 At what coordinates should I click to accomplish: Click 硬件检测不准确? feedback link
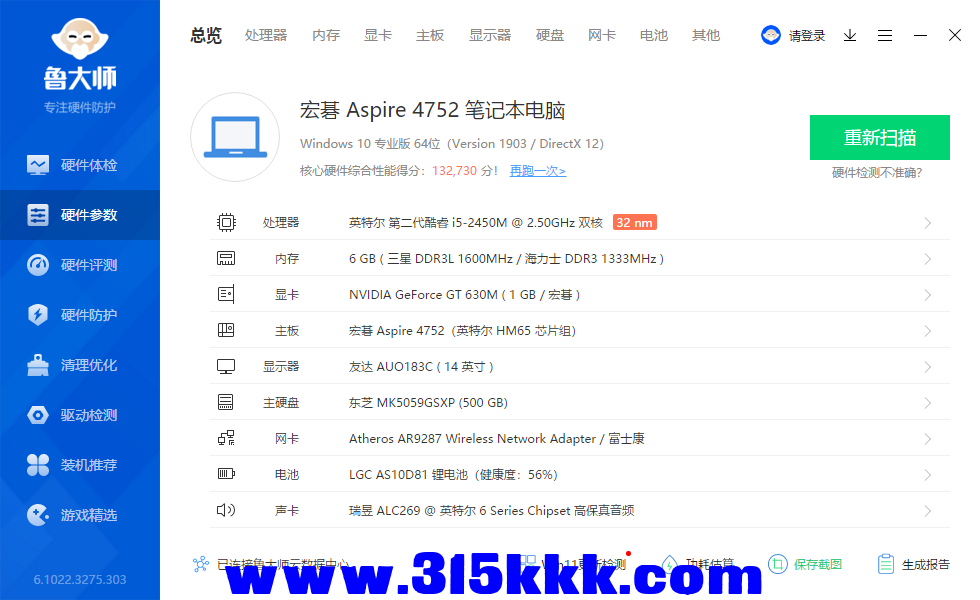[x=877, y=172]
